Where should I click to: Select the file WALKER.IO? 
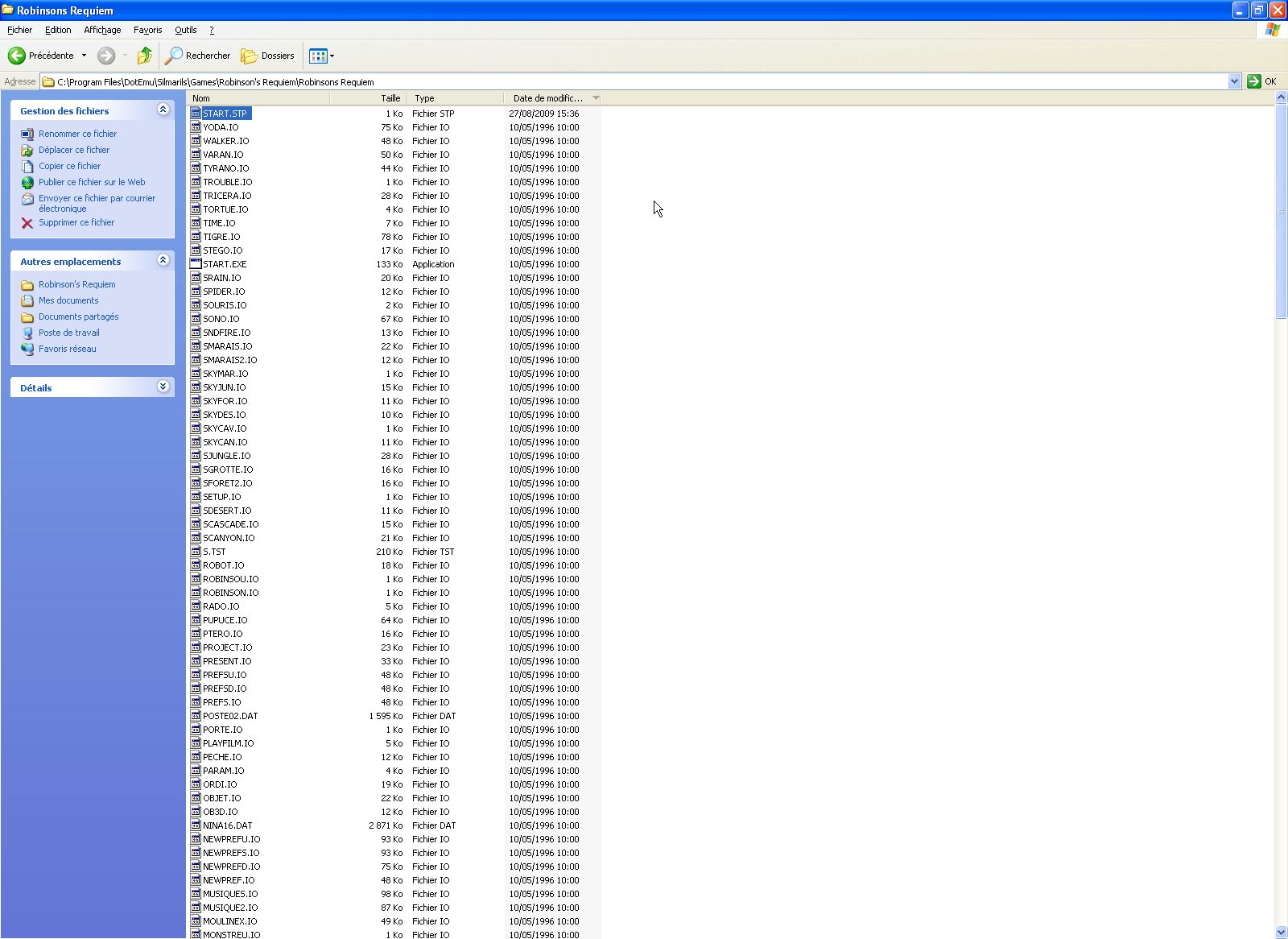coord(225,141)
